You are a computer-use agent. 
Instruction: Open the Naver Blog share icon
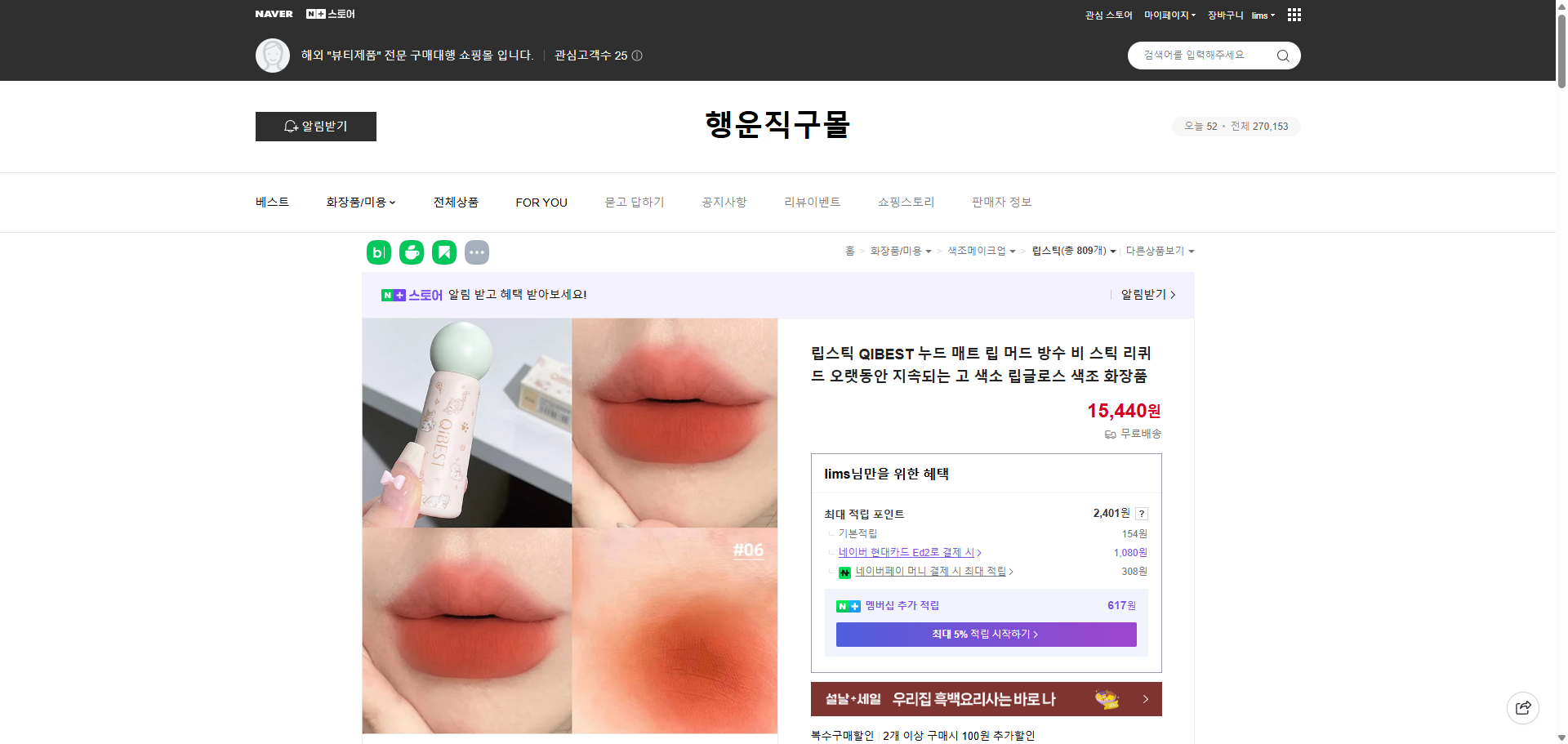point(378,252)
